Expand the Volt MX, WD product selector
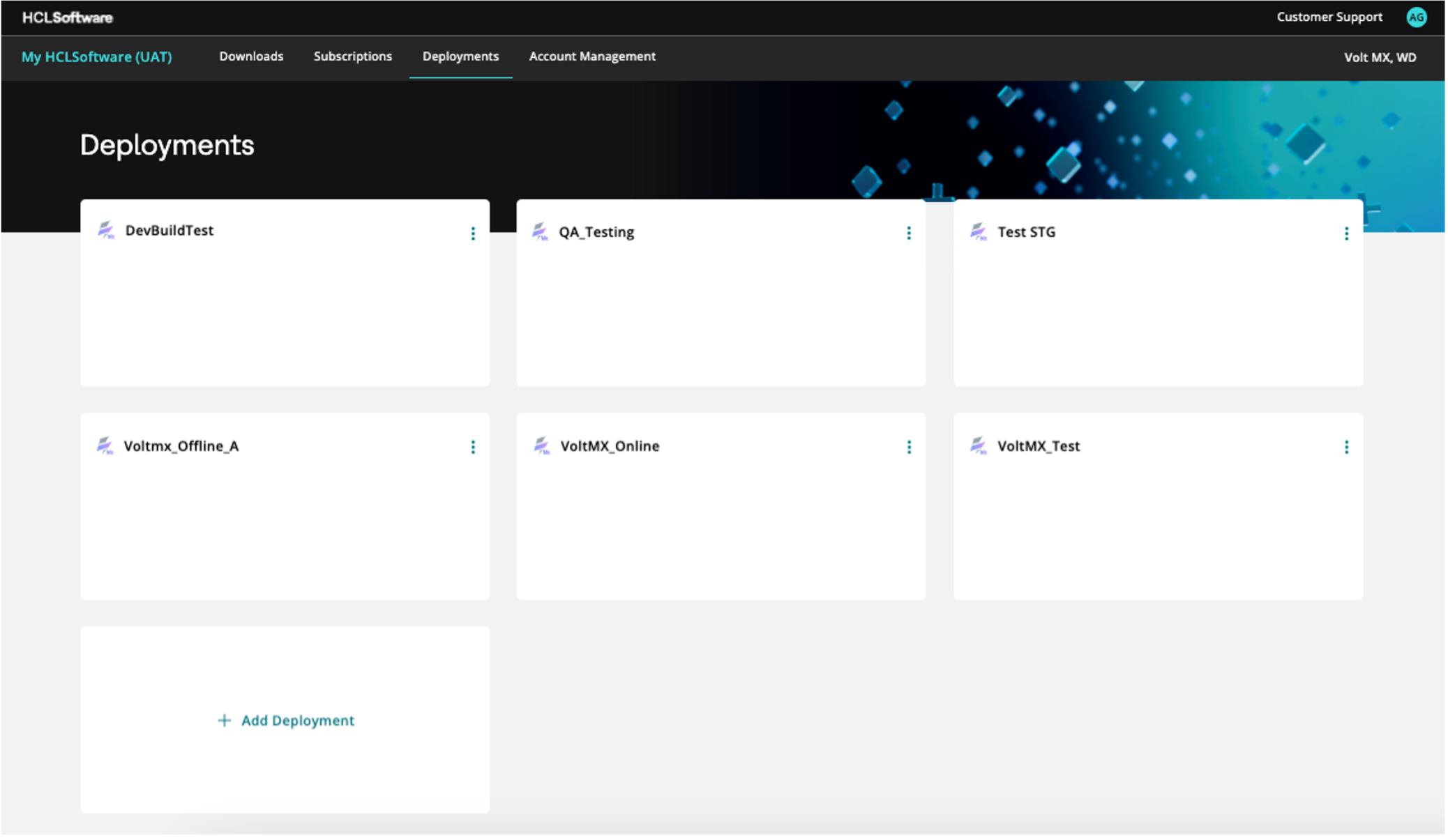Viewport: 1448px width, 840px height. [x=1380, y=58]
